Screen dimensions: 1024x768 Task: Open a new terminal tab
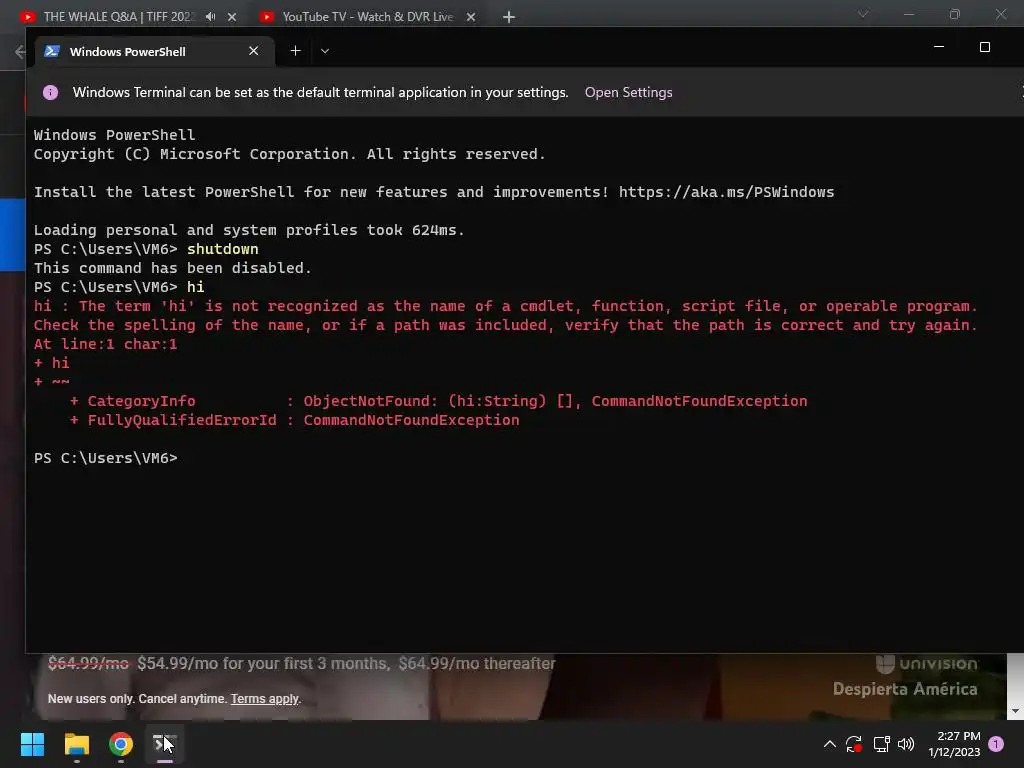tap(295, 51)
